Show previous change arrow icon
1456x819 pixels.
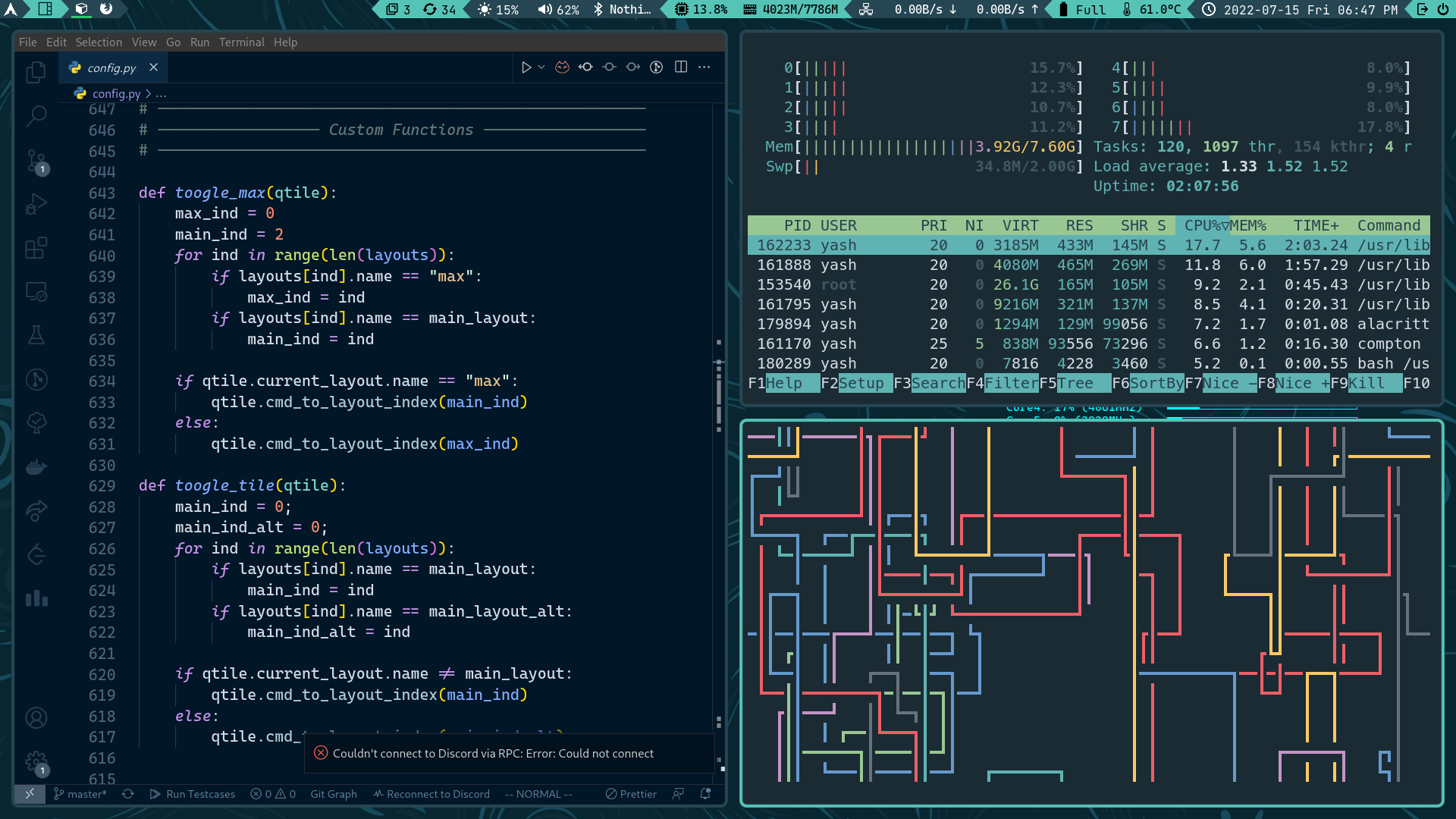pos(585,67)
